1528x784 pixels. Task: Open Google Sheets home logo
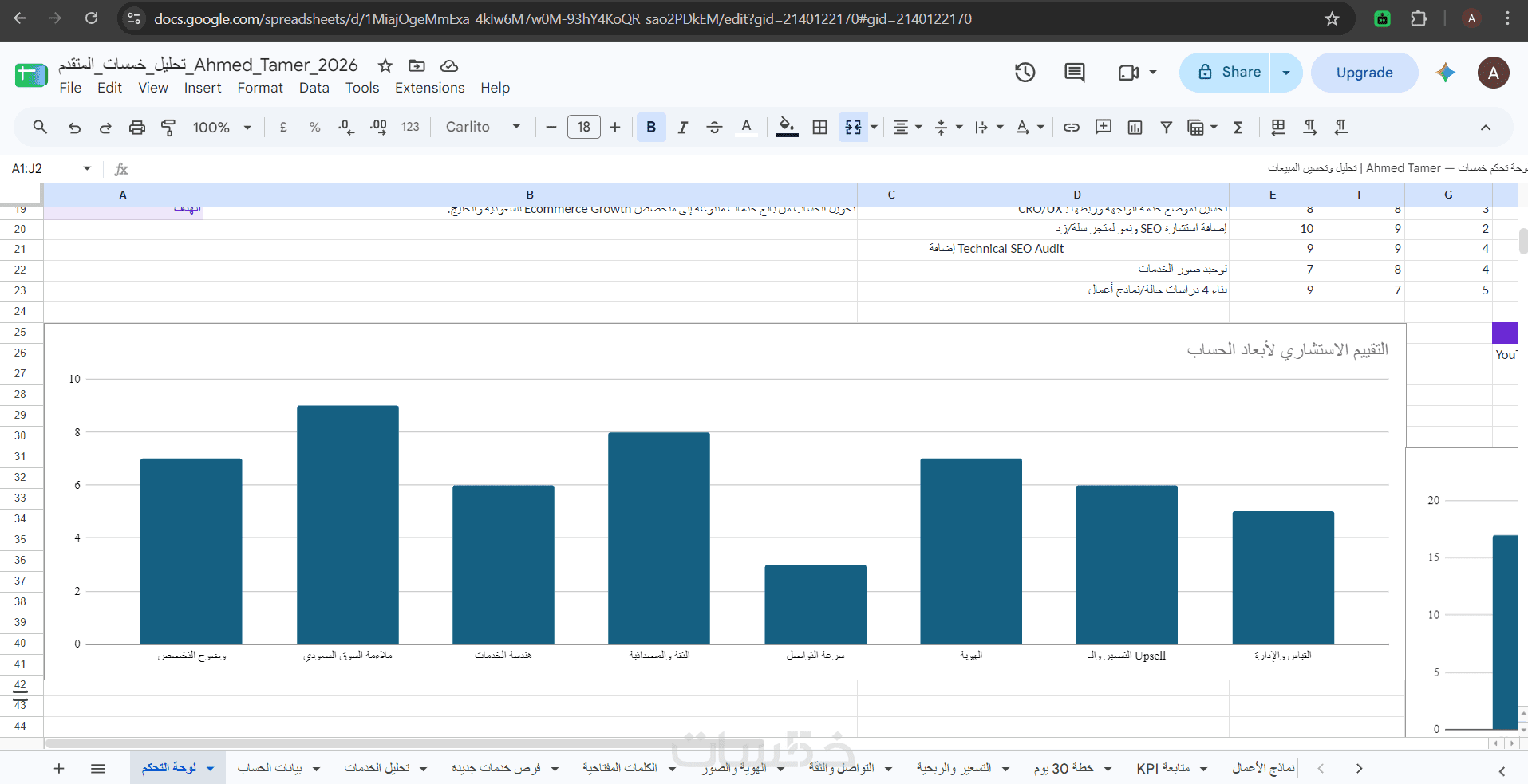[31, 75]
